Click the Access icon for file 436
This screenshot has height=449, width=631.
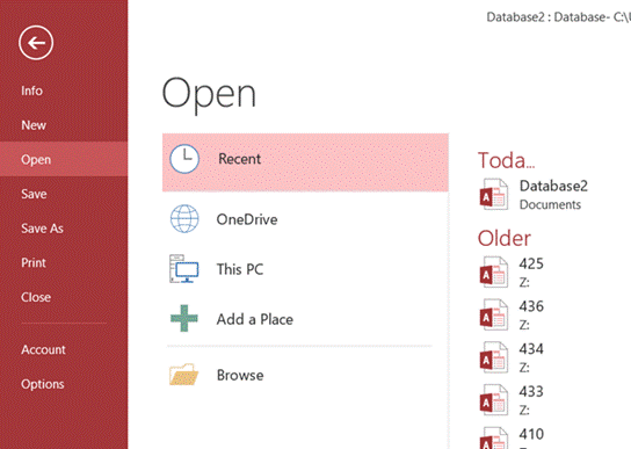[x=494, y=315]
